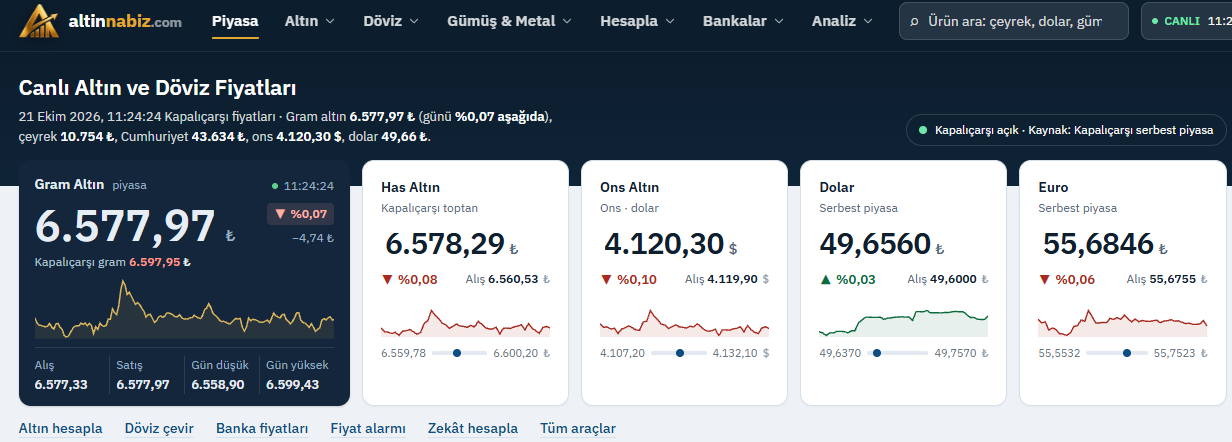Screen dimensions: 1232x442
Task: Expand the Analiz dropdown menu
Action: pos(842,21)
